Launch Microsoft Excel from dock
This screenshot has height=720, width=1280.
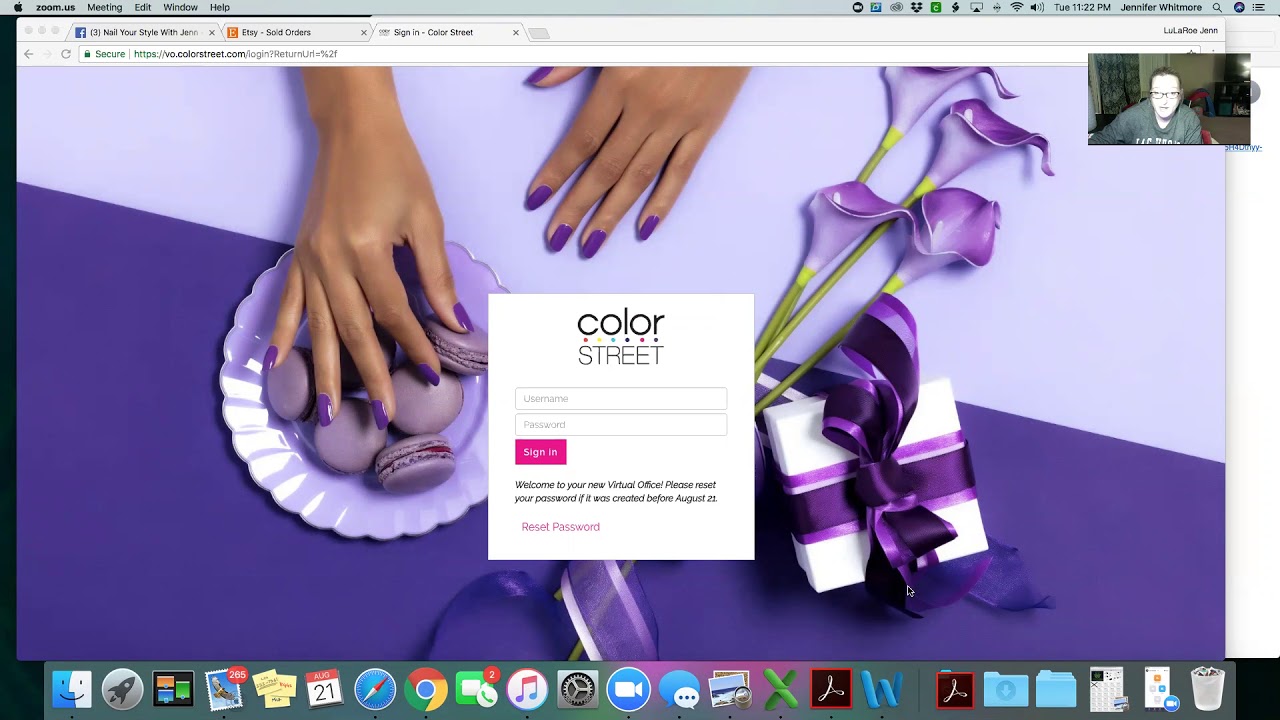tap(780, 690)
